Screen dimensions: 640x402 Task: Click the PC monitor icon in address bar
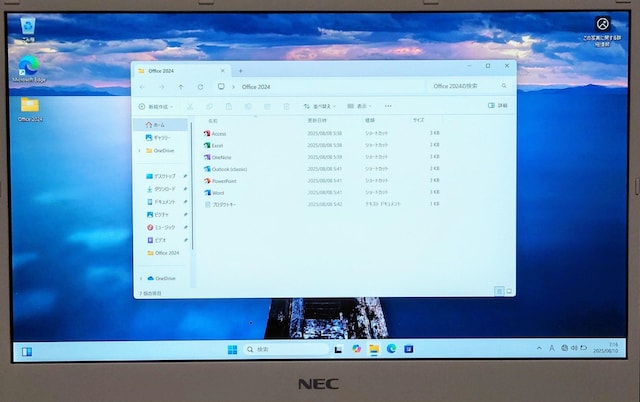tap(221, 87)
